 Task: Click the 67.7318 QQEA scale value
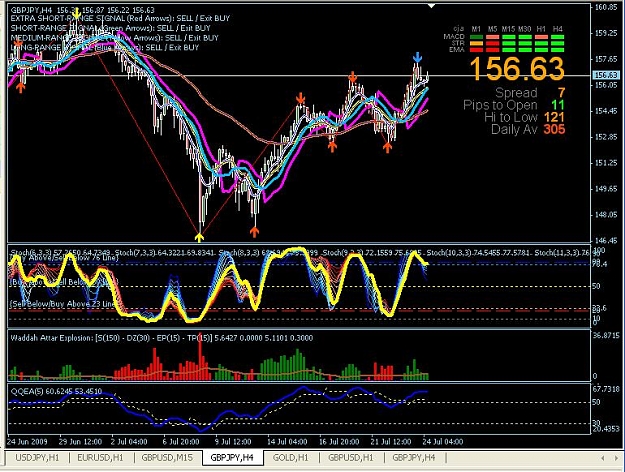(606, 389)
